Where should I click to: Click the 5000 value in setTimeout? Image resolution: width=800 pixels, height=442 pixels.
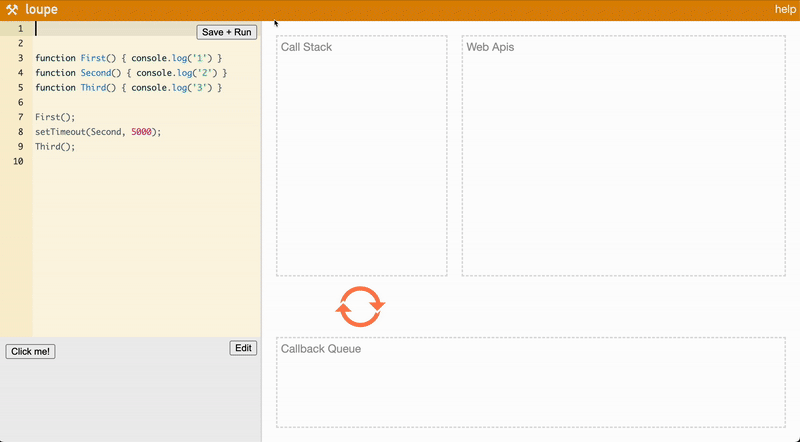pos(141,132)
